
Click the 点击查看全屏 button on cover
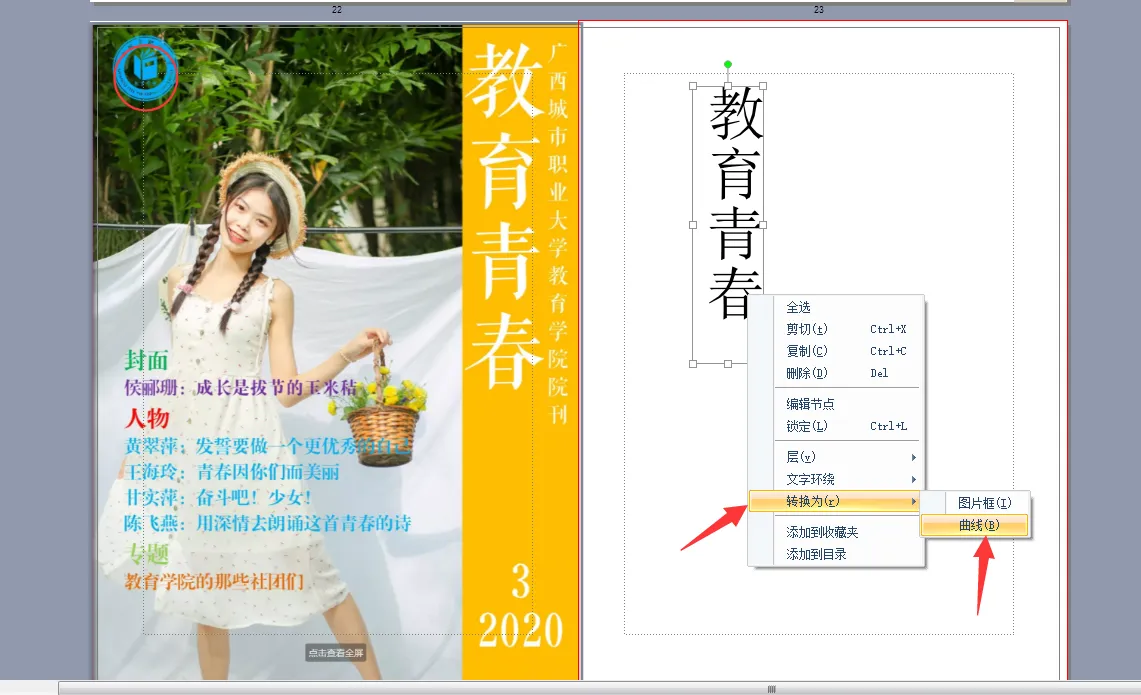click(x=335, y=653)
